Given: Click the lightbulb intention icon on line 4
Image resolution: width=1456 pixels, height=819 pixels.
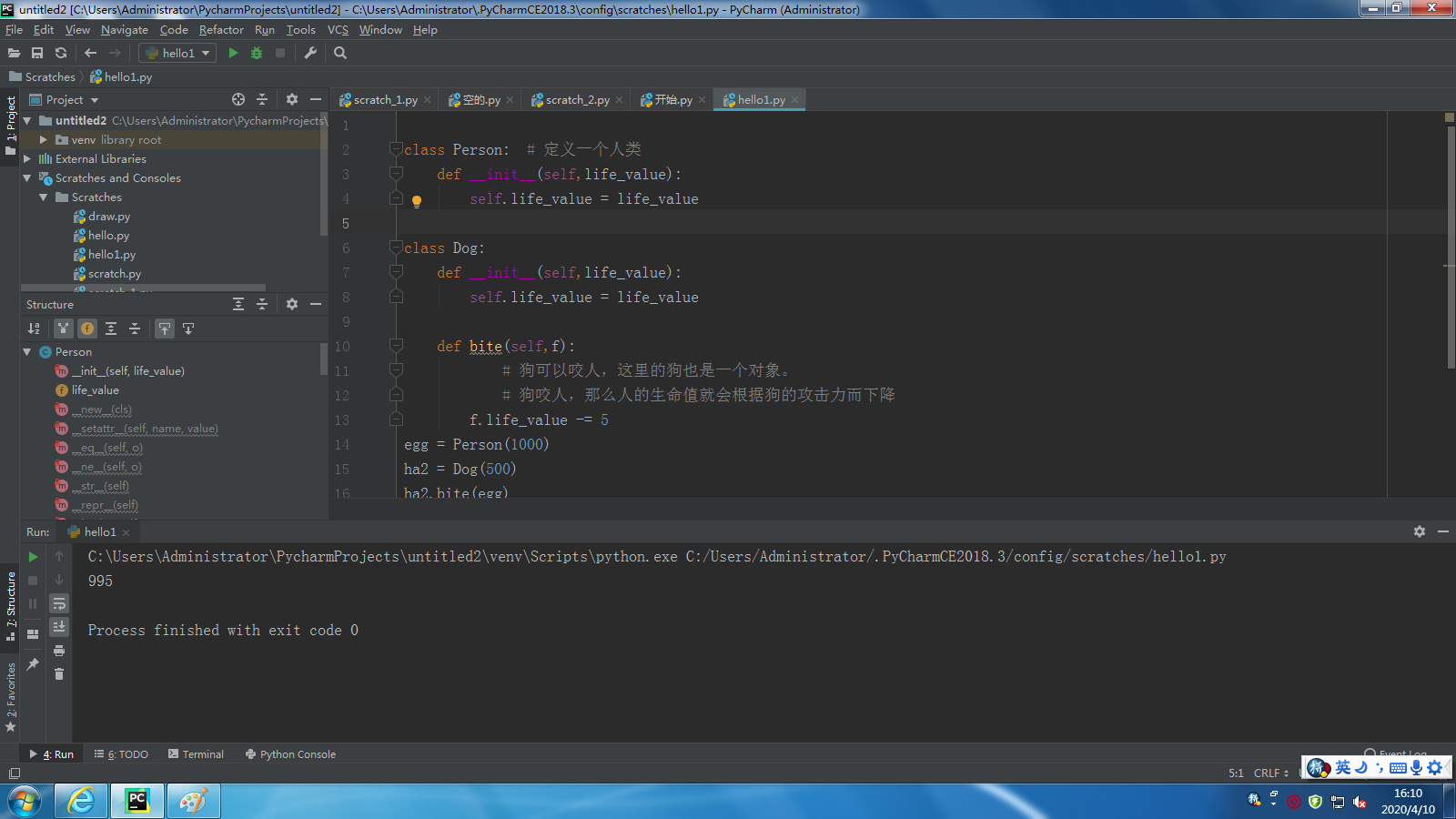Looking at the screenshot, I should pos(417,201).
